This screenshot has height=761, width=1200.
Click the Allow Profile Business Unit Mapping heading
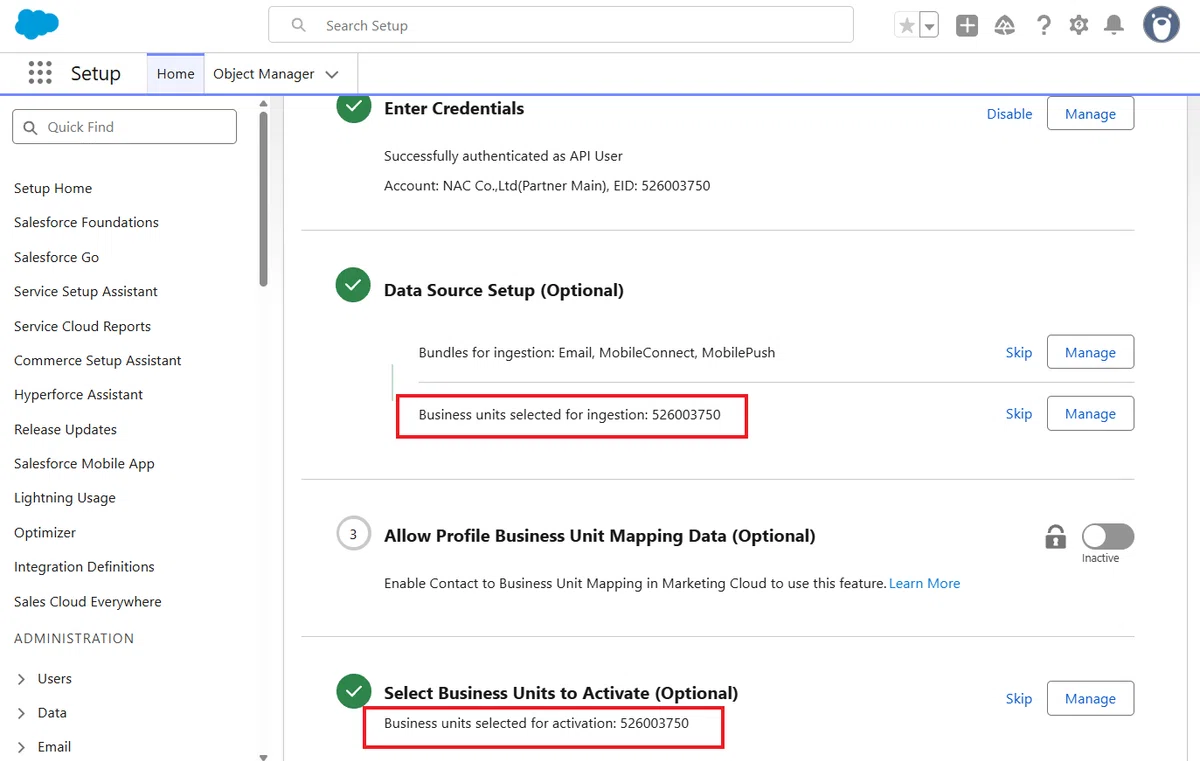pos(600,536)
